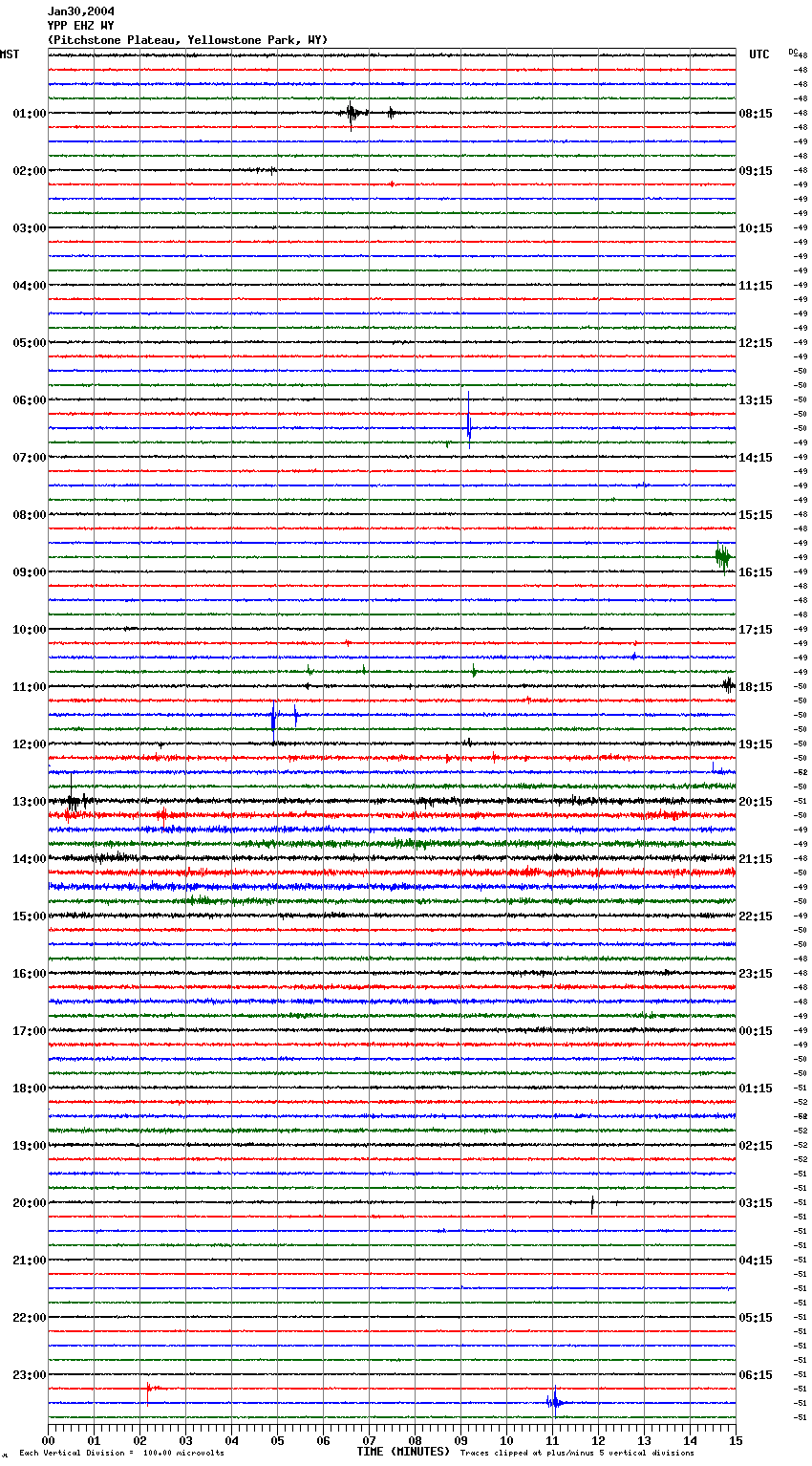
Task: Select the 19:00 MST time label
Action: 30,1146
